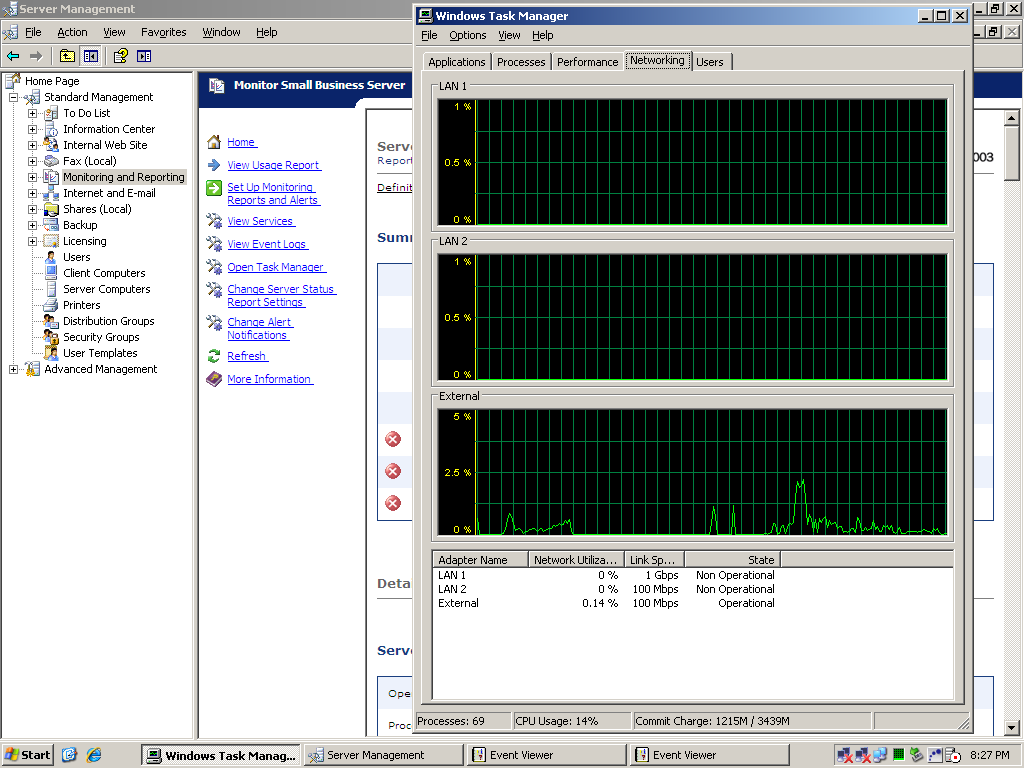Expand the Internet and E-mail node
Screen dimensions: 1024x768
(x=32, y=193)
